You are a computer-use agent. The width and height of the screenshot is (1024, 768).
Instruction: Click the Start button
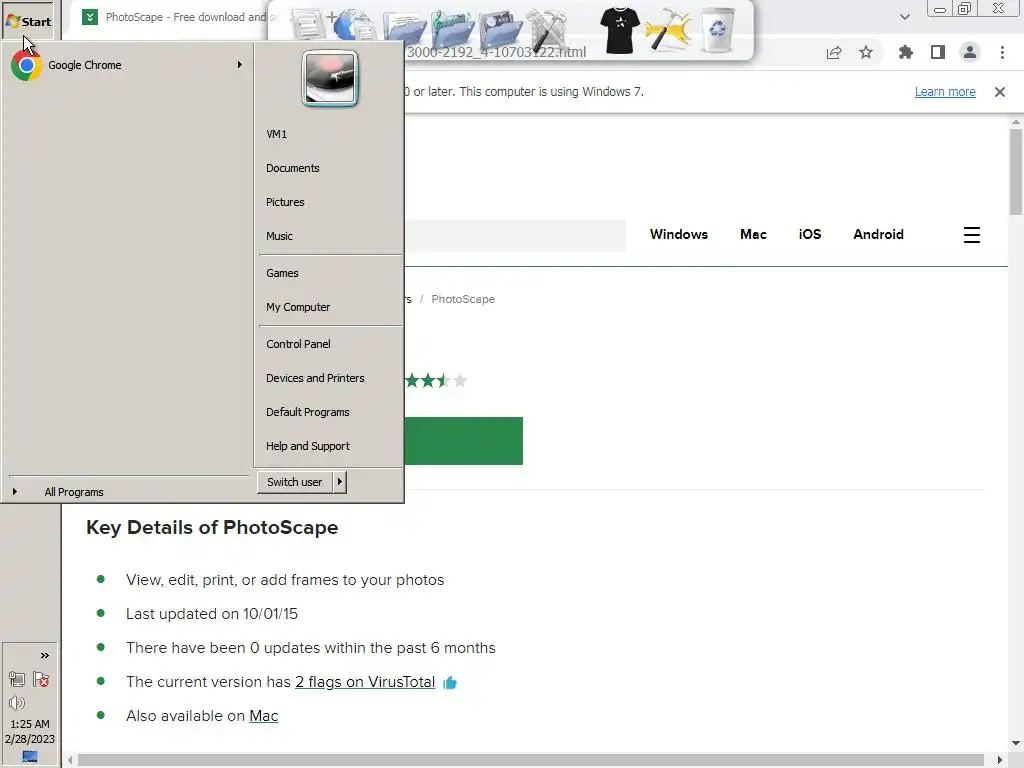tap(29, 21)
